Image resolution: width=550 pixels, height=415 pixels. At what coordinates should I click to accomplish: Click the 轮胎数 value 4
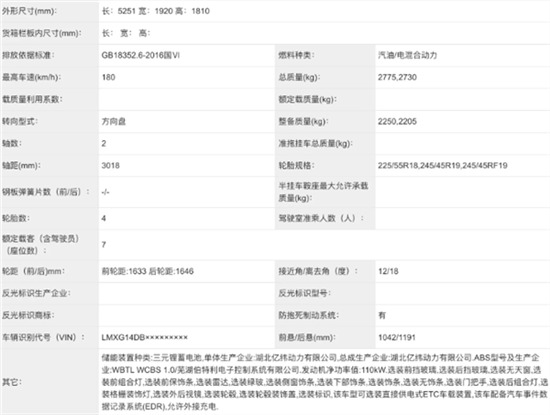click(x=104, y=218)
